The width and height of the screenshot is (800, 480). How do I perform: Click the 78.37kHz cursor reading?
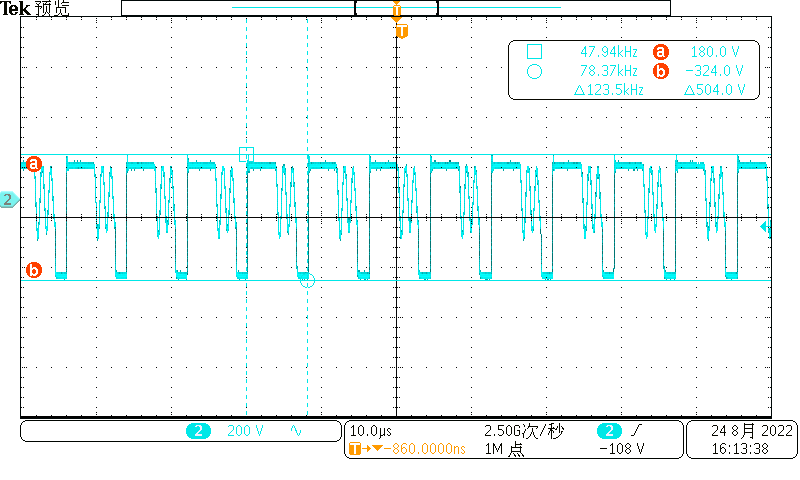point(609,71)
